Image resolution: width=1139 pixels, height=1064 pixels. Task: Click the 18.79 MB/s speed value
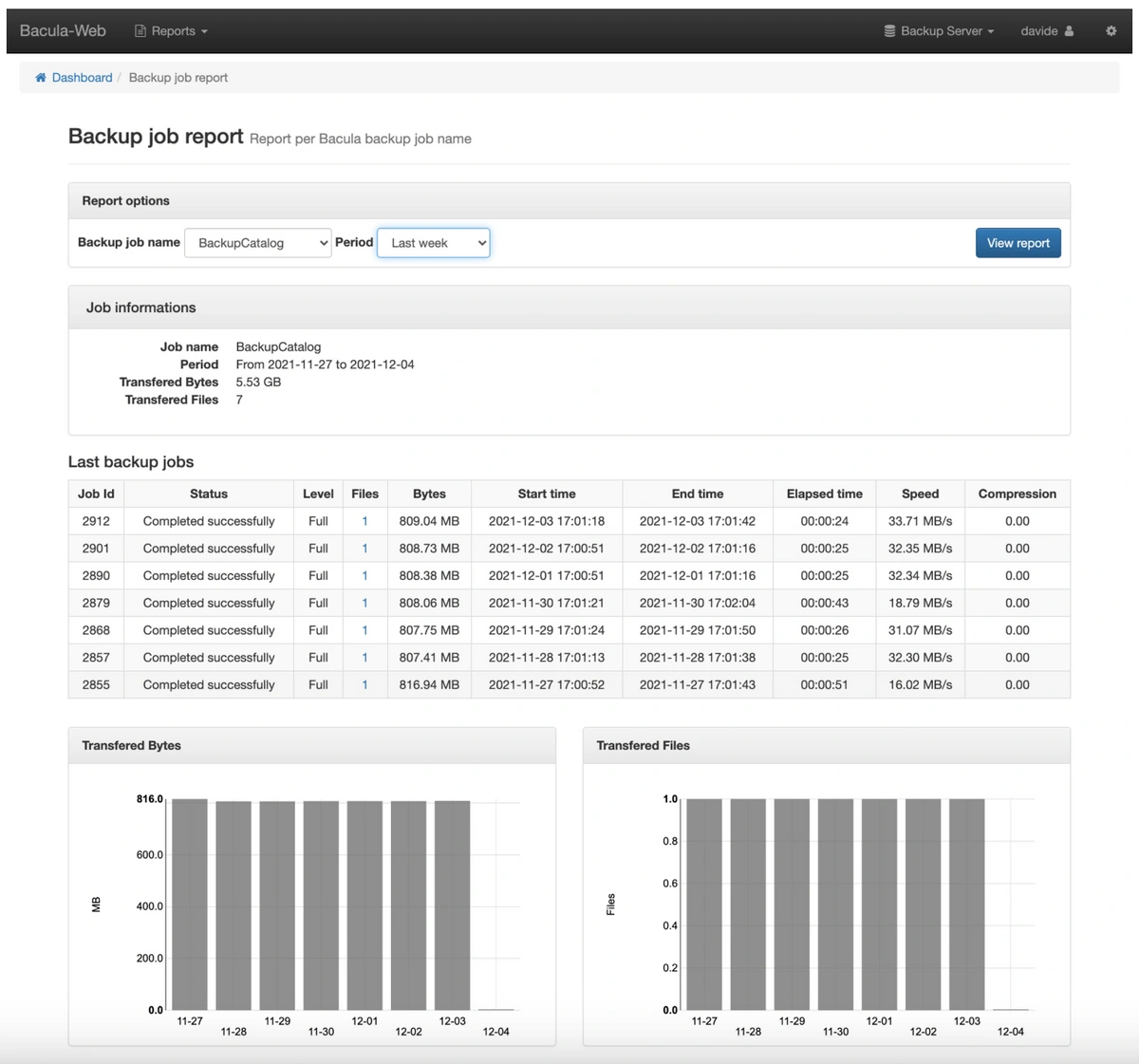click(920, 603)
